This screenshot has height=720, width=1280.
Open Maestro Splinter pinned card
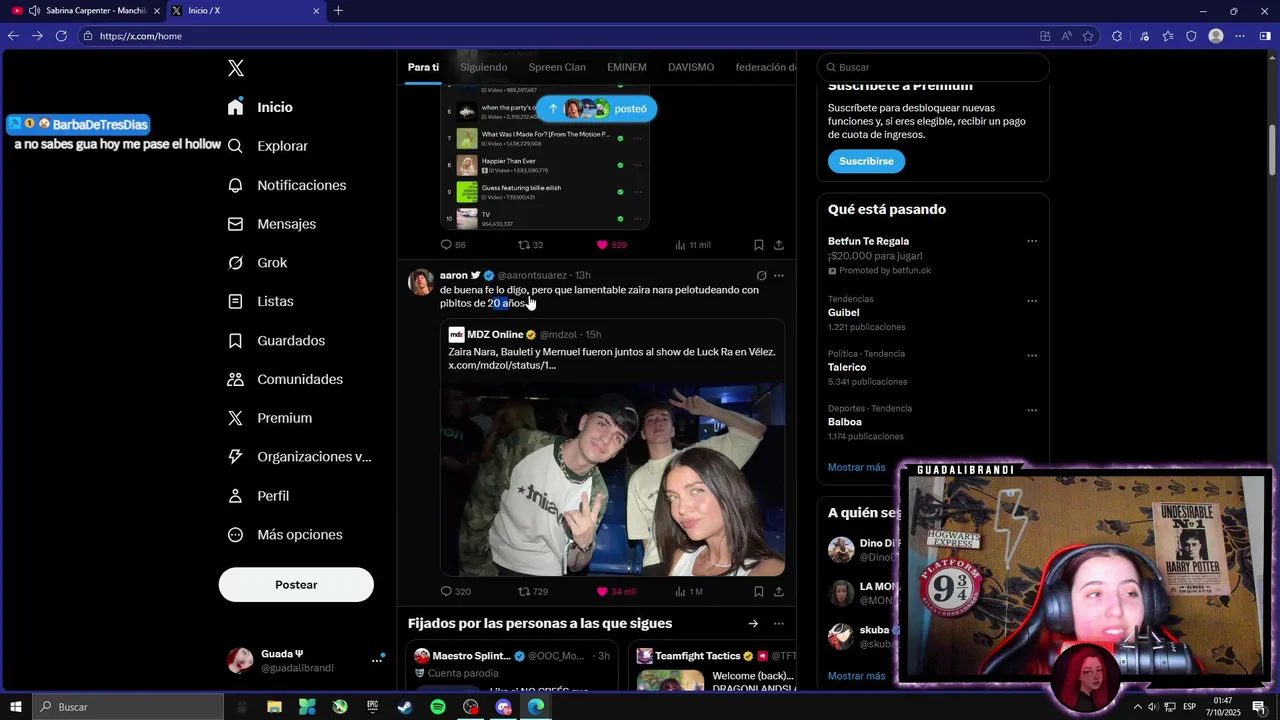pos(513,667)
